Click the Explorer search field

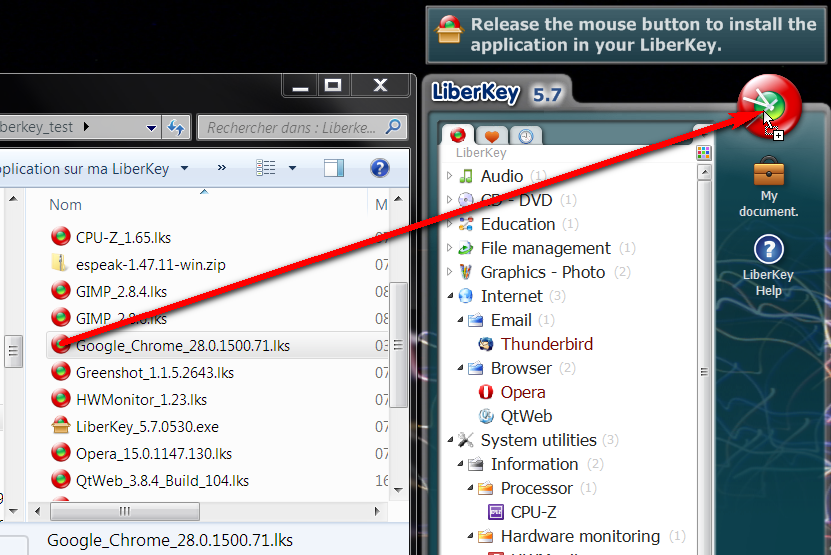290,127
